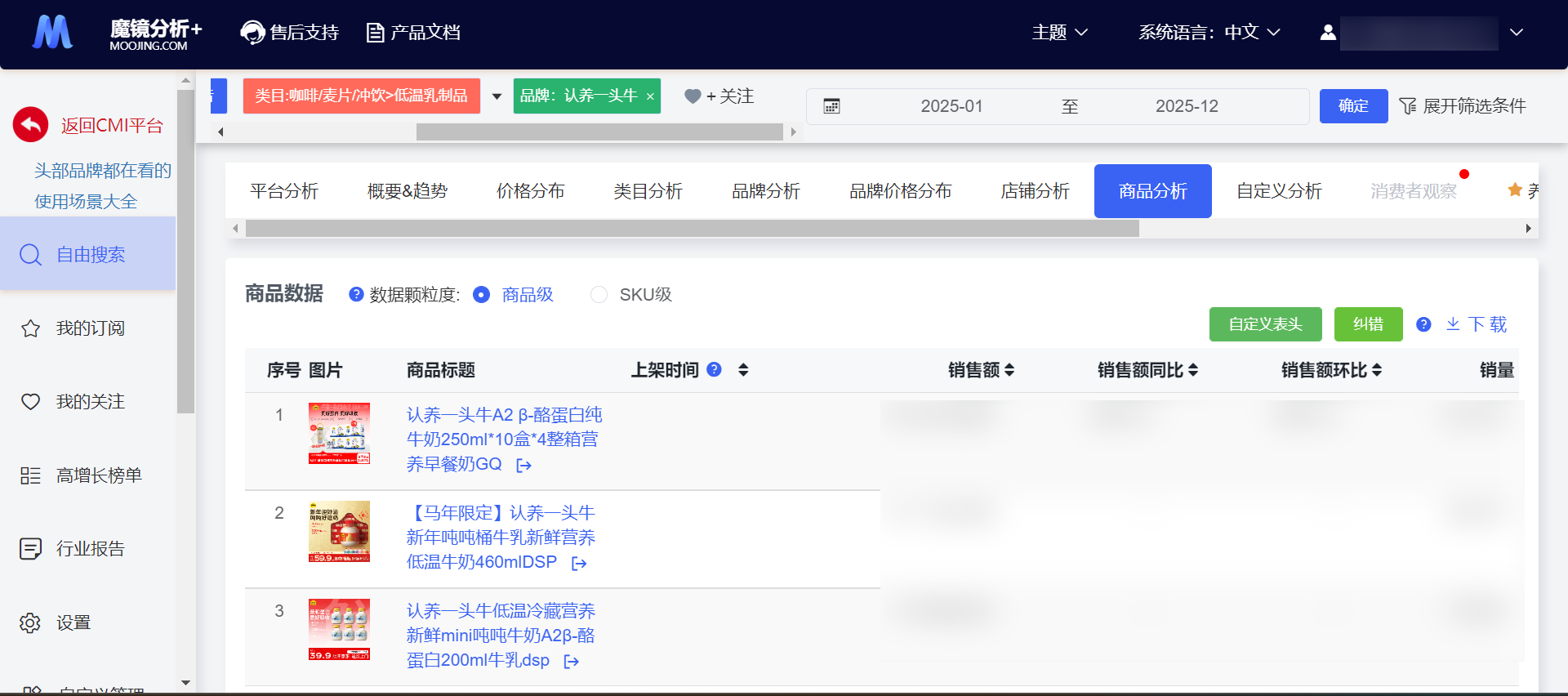Click the 自定义表头 button
This screenshot has height=696, width=1568.
point(1266,324)
